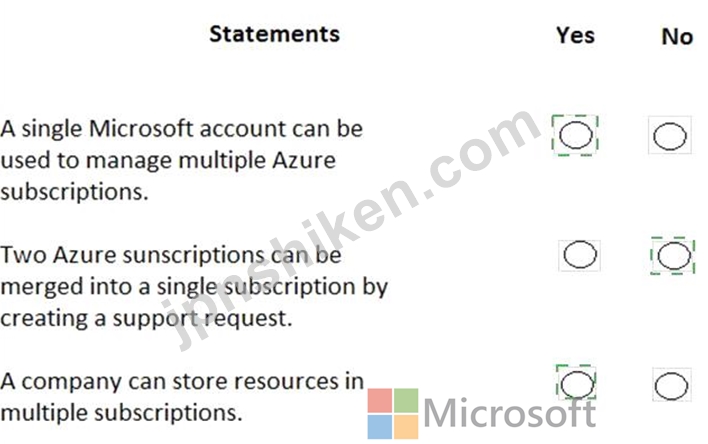708x444 pixels.
Task: Click the misspelled word sunscriptions
Action: pos(194,256)
